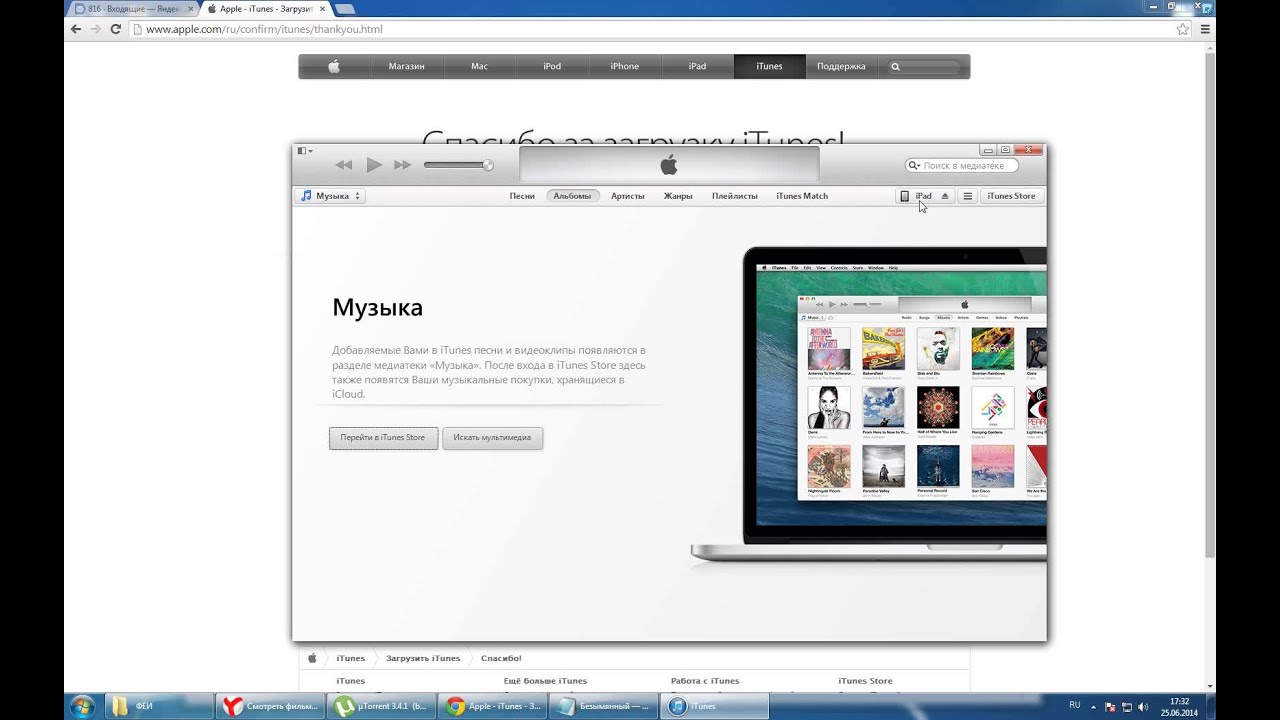The width and height of the screenshot is (1280, 720).
Task: Open the Музыка library dropdown
Action: (x=331, y=196)
